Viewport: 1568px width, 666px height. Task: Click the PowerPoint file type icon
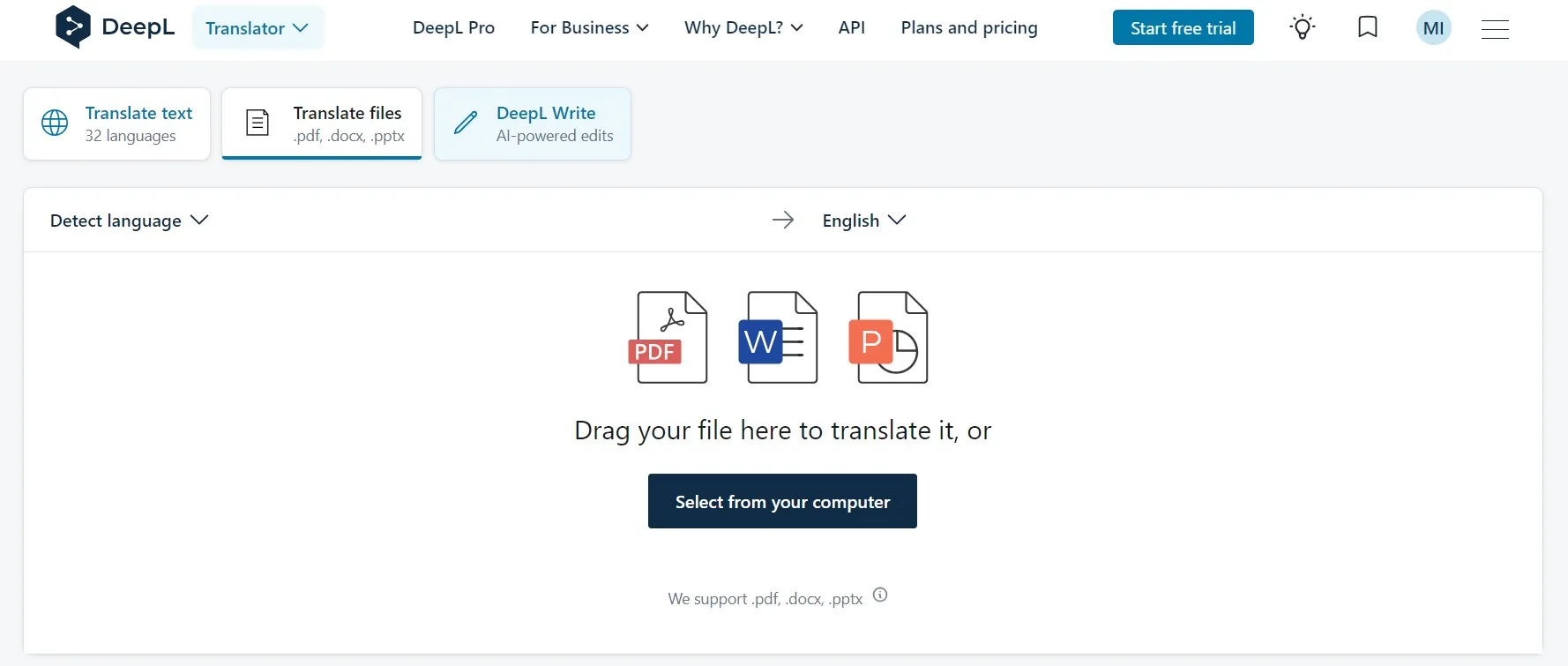coord(889,338)
